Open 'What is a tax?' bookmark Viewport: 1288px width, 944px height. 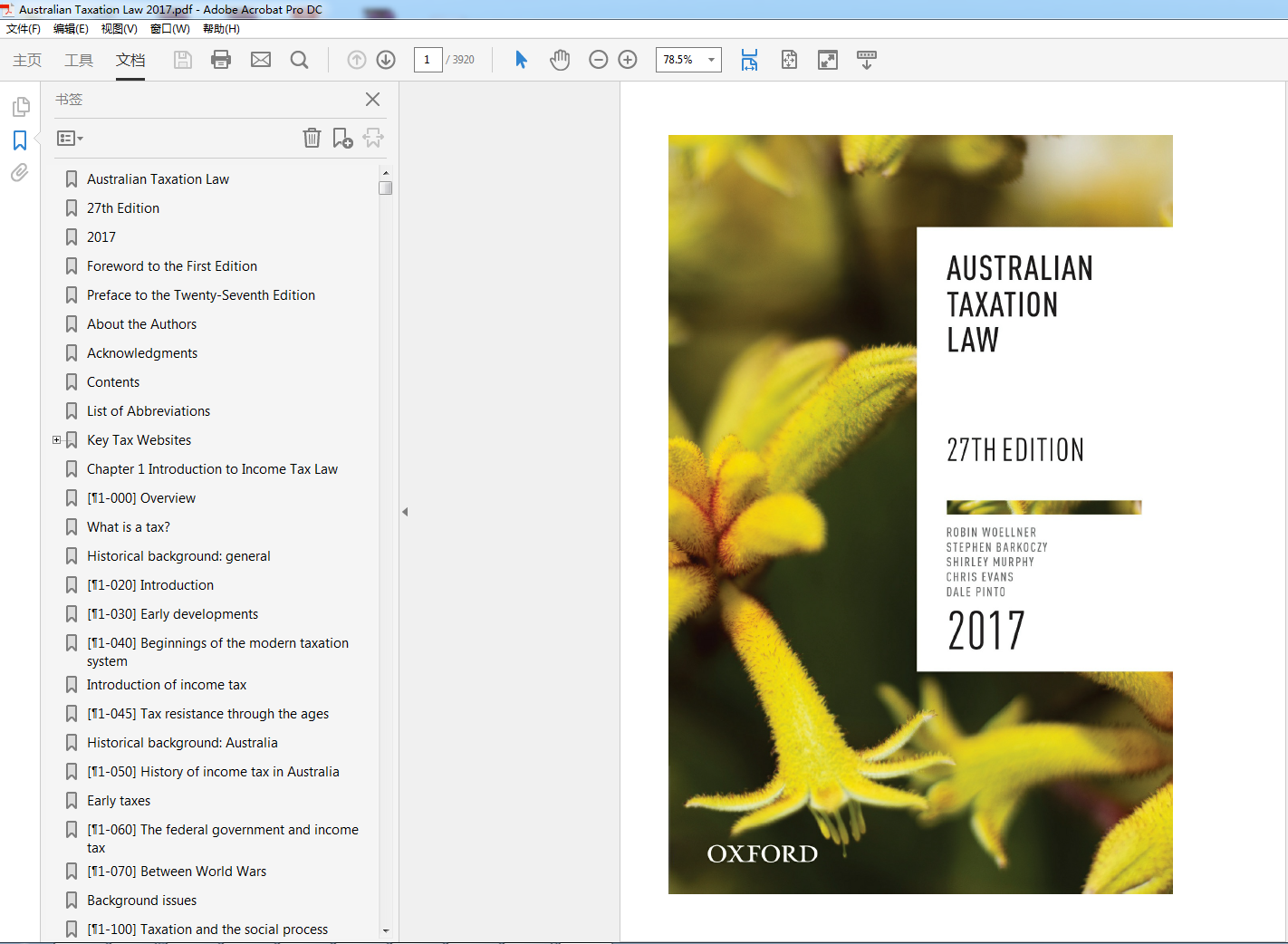pos(129,527)
